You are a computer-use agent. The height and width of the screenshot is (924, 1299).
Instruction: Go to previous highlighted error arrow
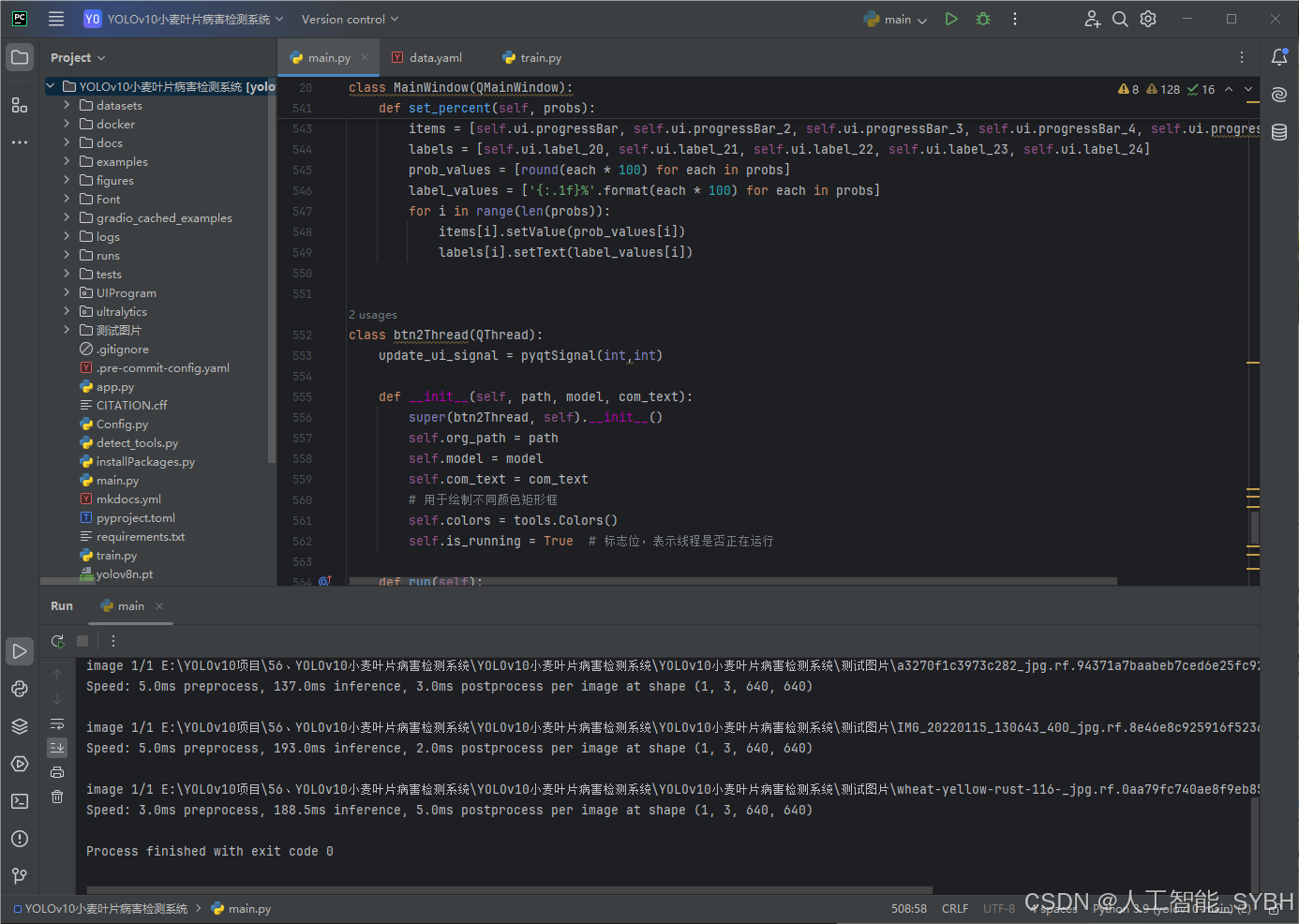[x=1229, y=89]
